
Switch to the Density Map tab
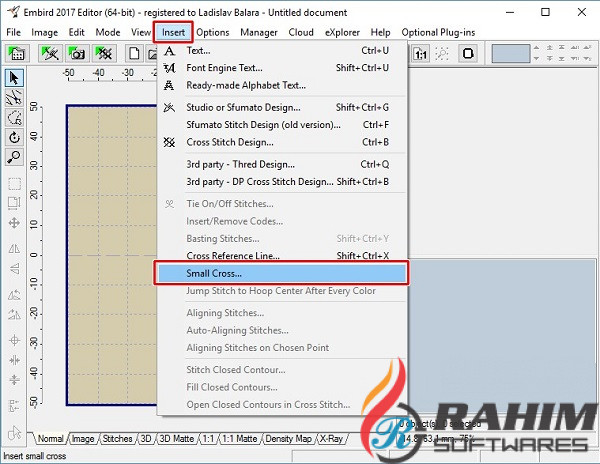click(289, 439)
